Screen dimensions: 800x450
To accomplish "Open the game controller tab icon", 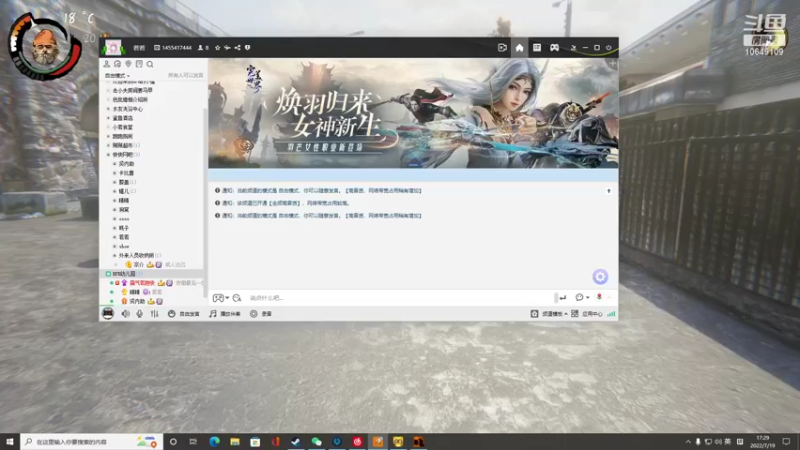I will [x=554, y=47].
